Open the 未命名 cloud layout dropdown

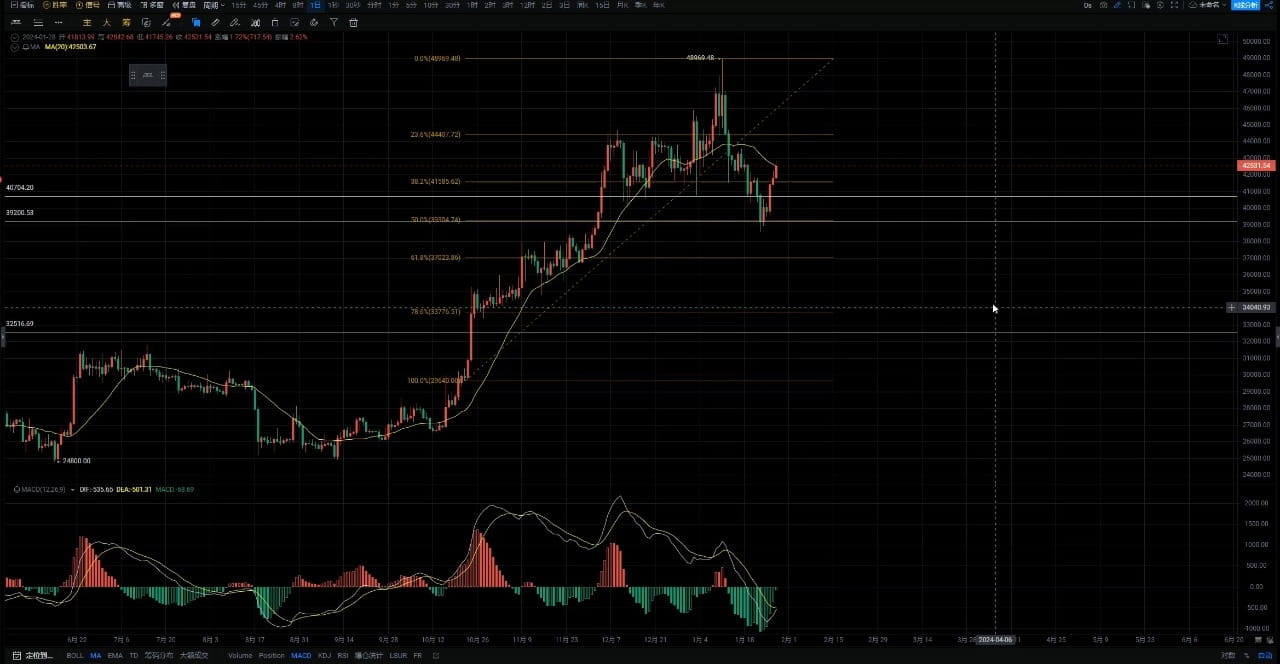1207,5
